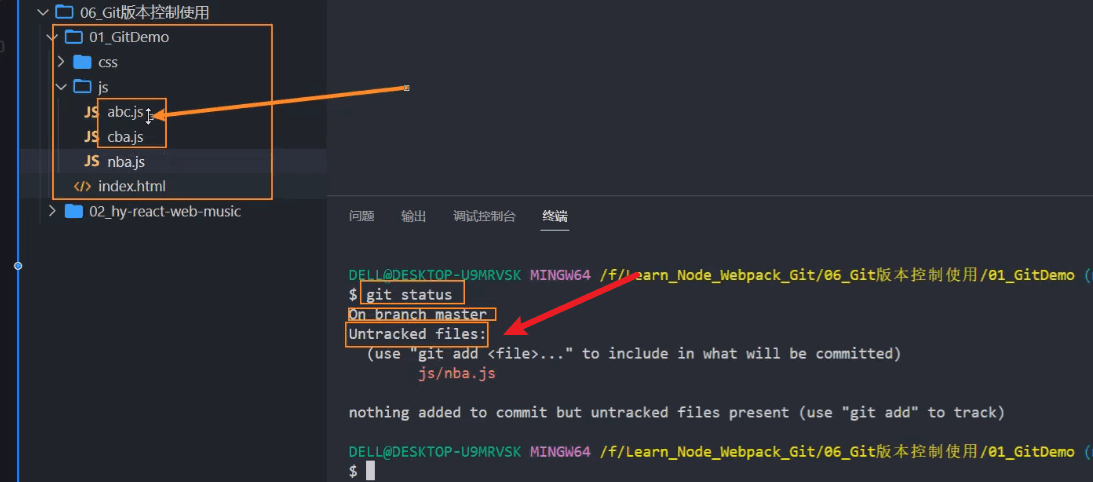Expand the 02_hy-react-web-music folder chevron
The height and width of the screenshot is (482, 1093).
coord(52,211)
